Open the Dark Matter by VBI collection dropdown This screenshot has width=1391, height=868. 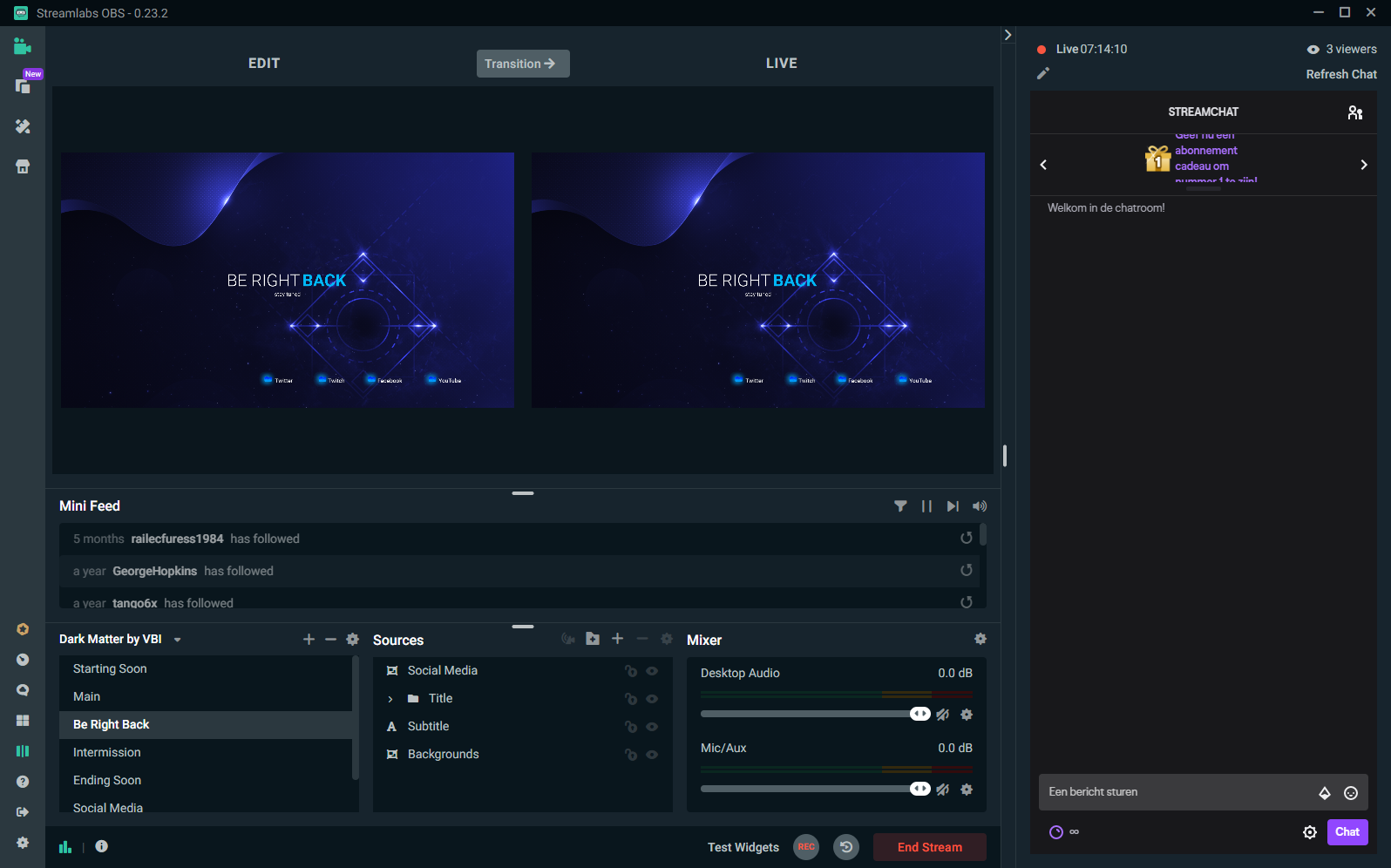(178, 640)
